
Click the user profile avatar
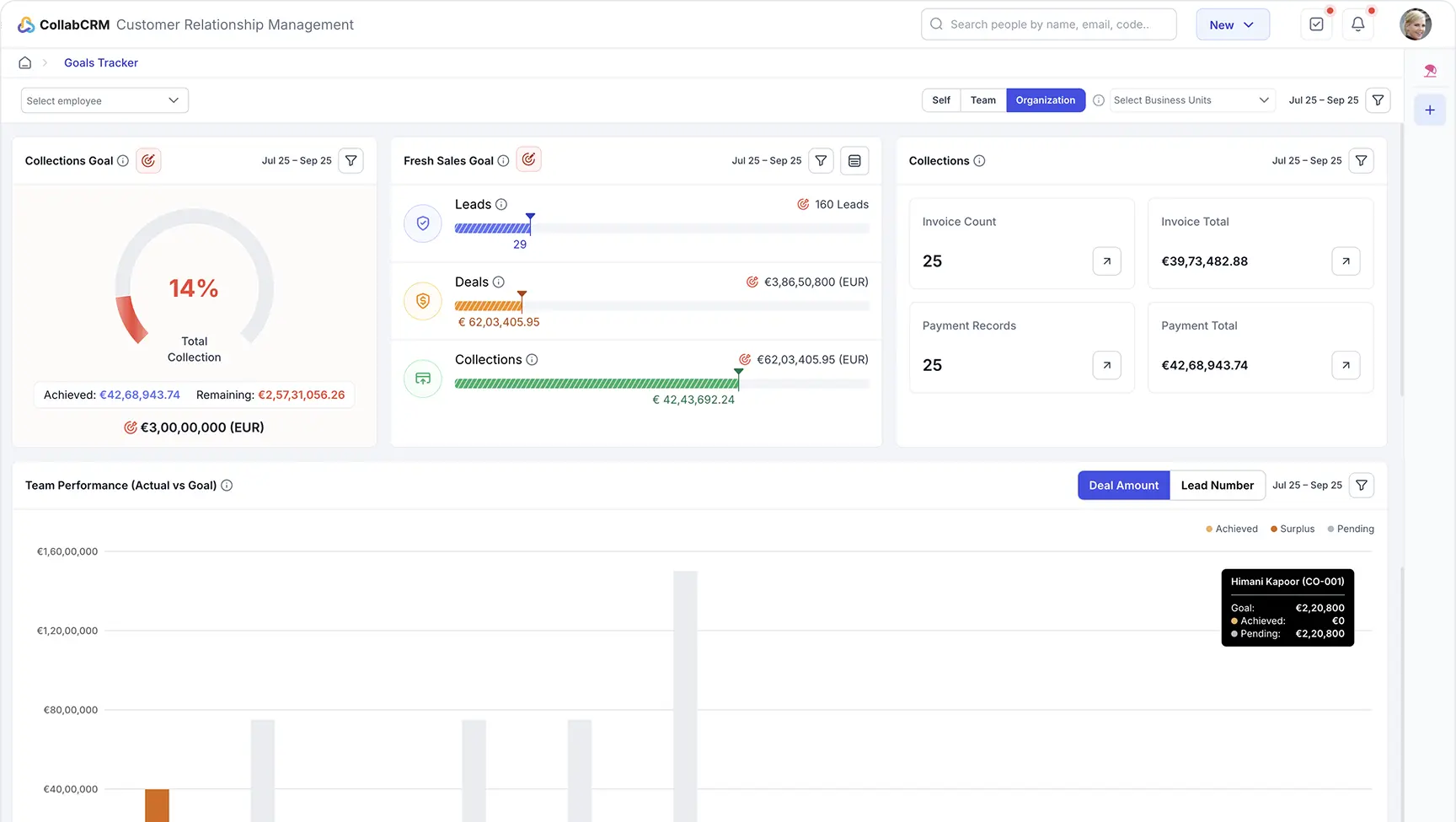tap(1415, 24)
